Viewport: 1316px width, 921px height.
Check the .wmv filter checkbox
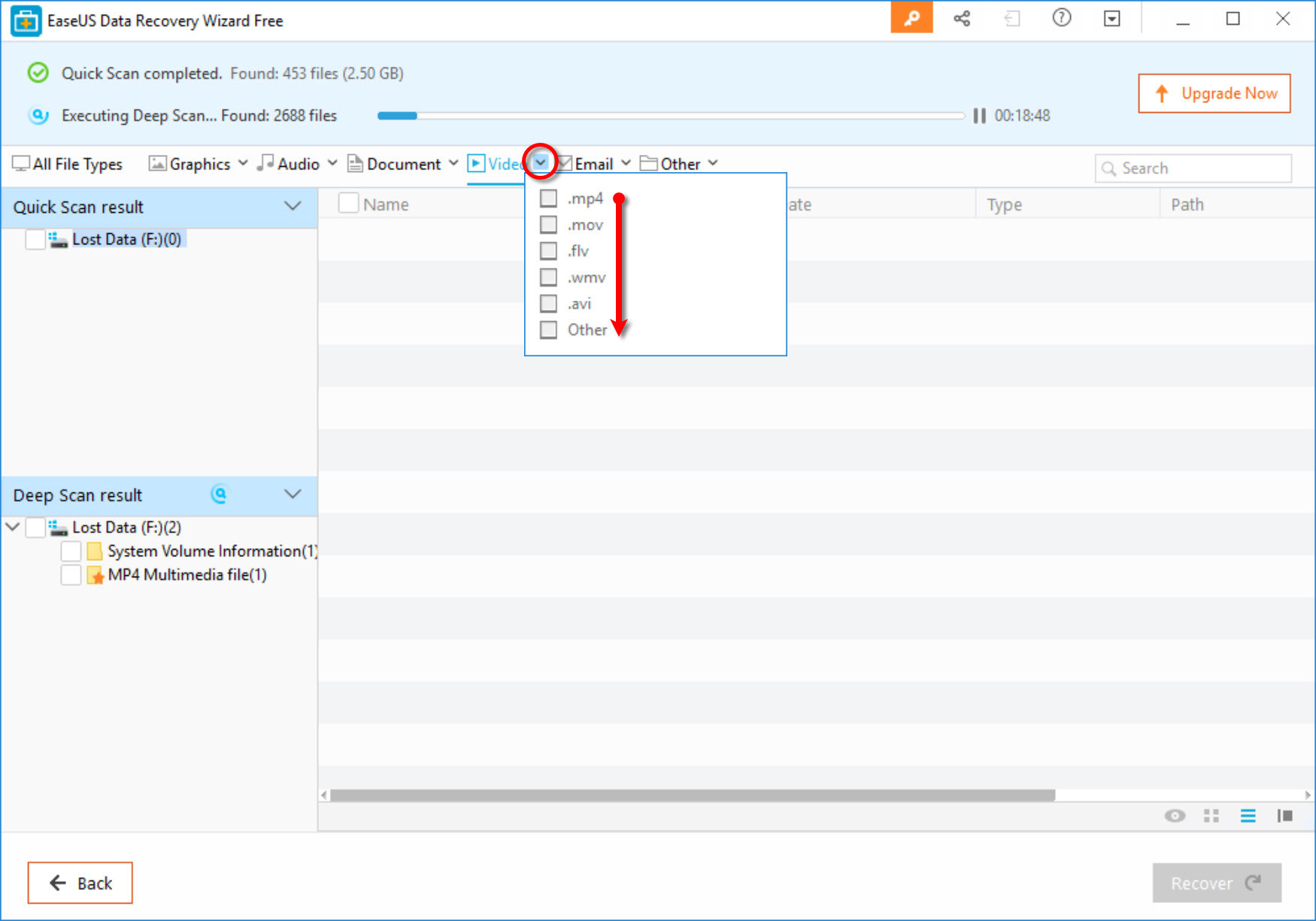(548, 277)
